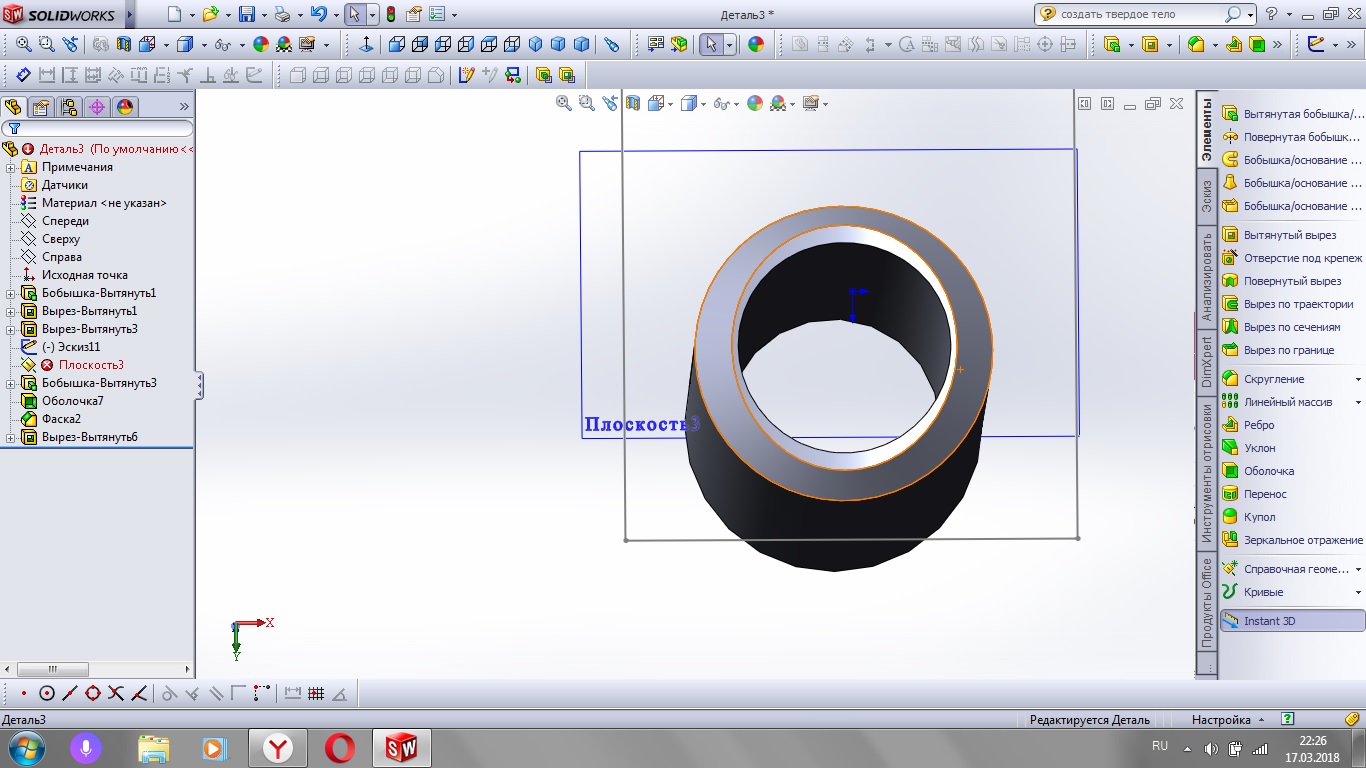Image resolution: width=1366 pixels, height=768 pixels.
Task: Select the Smart Dimension tool
Action: (x=24, y=75)
